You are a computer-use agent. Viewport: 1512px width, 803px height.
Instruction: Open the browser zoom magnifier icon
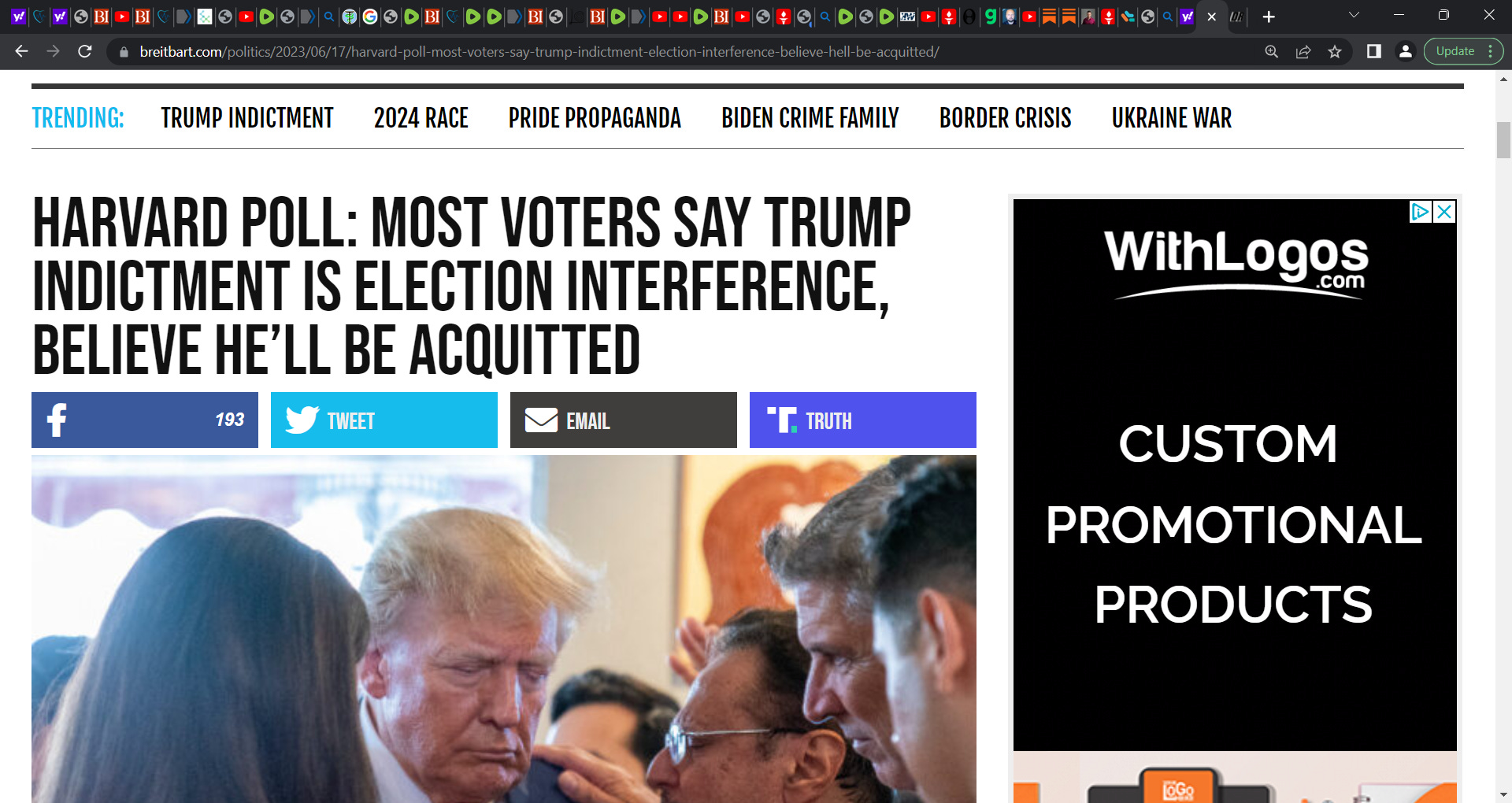pos(1272,52)
